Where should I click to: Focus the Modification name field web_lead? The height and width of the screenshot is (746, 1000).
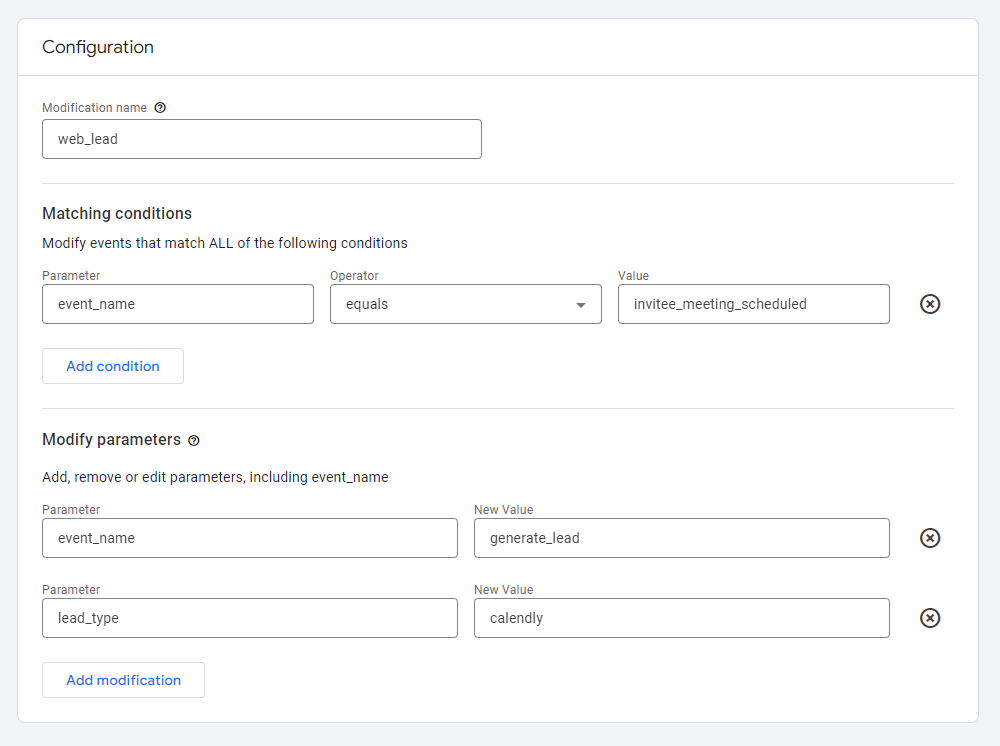[x=261, y=139]
